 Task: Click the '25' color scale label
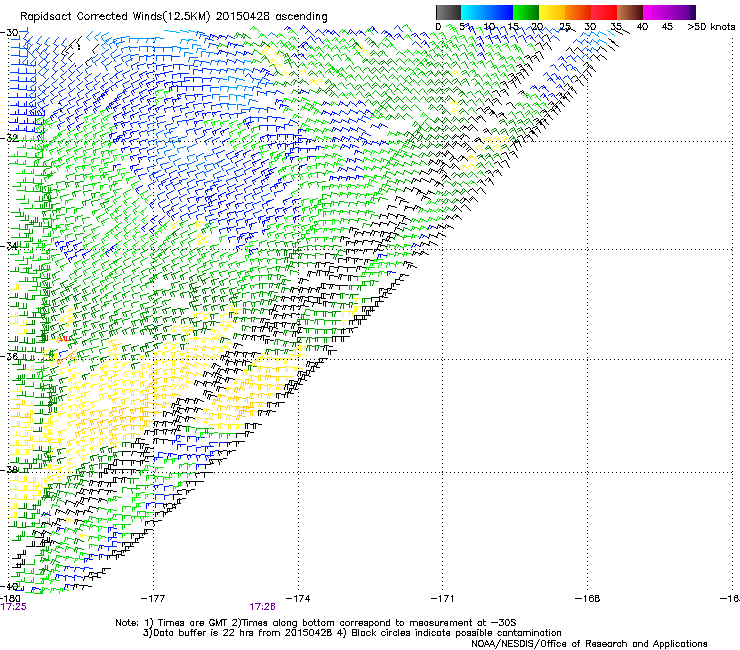point(564,27)
